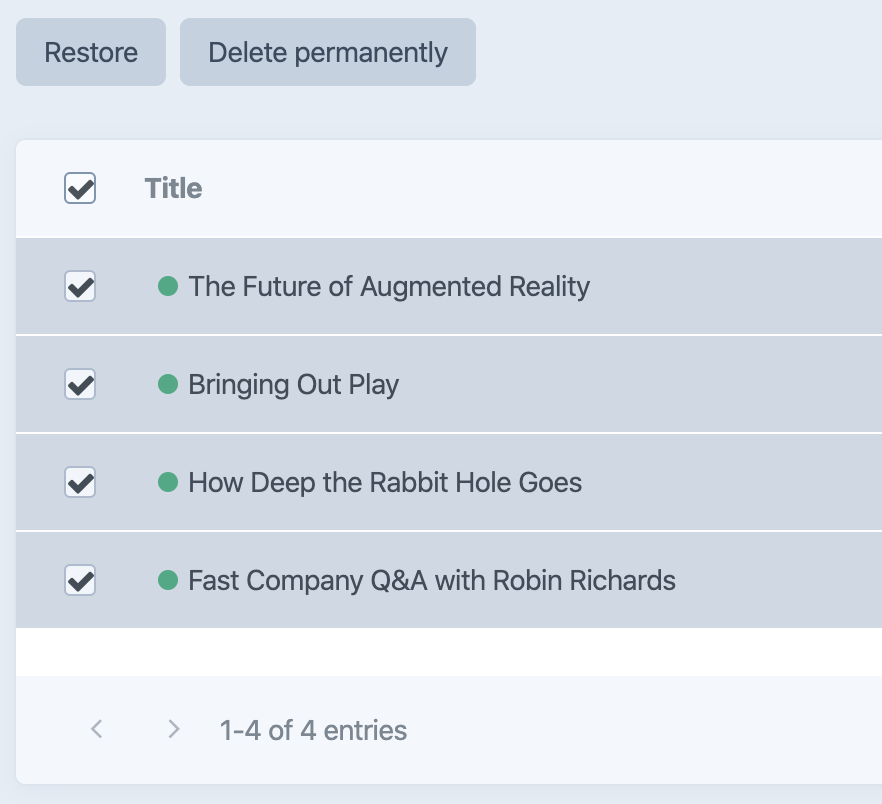Untick Fast Company Q&A with Robin Richards
Image resolution: width=882 pixels, height=804 pixels.
pyautogui.click(x=80, y=580)
